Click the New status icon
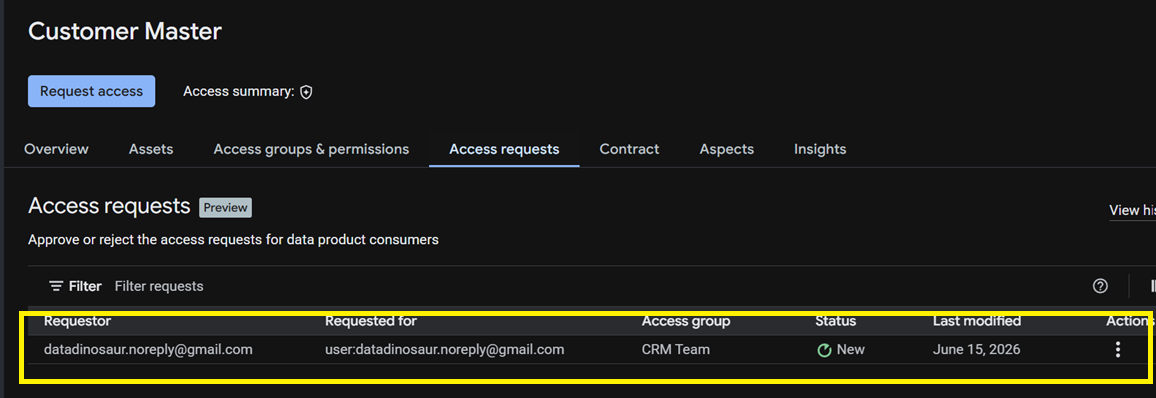 tap(825, 350)
